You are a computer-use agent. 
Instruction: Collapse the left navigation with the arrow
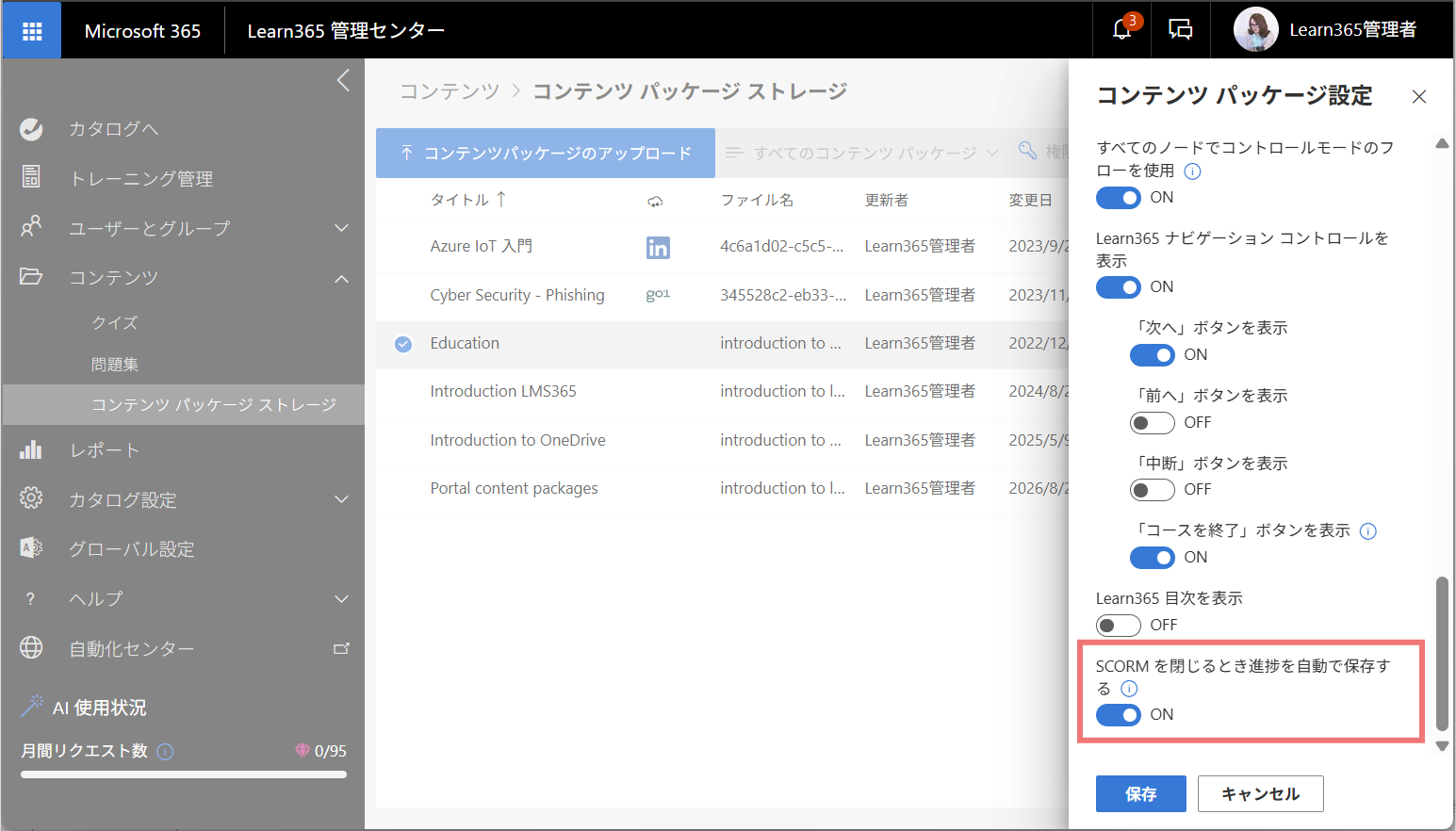click(343, 80)
